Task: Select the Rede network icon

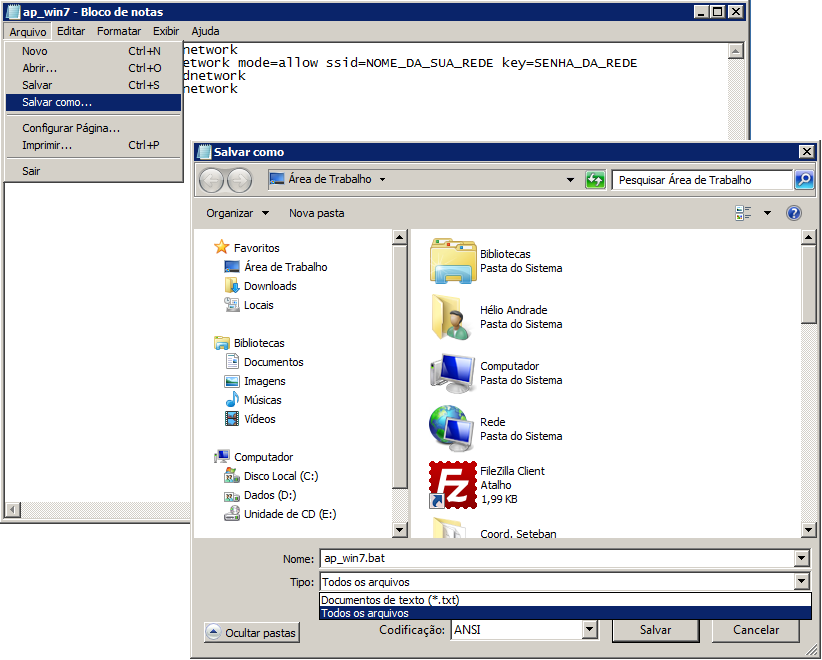Action: pos(451,429)
